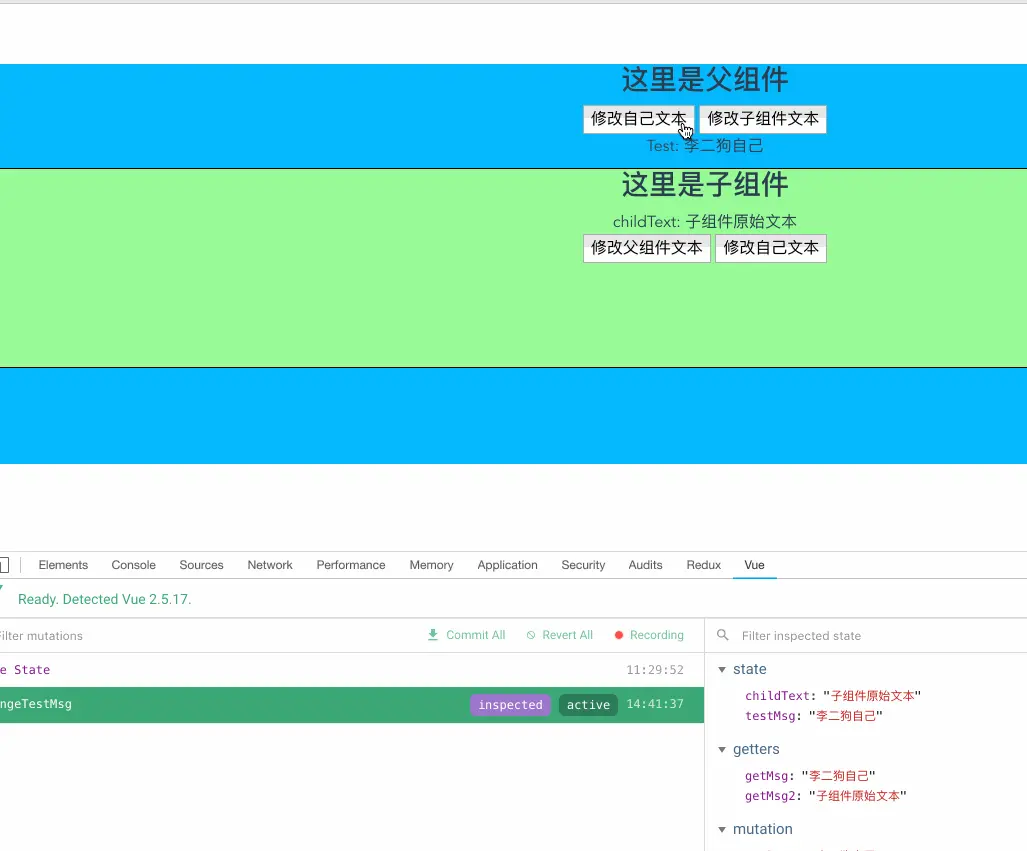Viewport: 1027px width, 851px height.
Task: Open the Audits tab
Action: 645,565
